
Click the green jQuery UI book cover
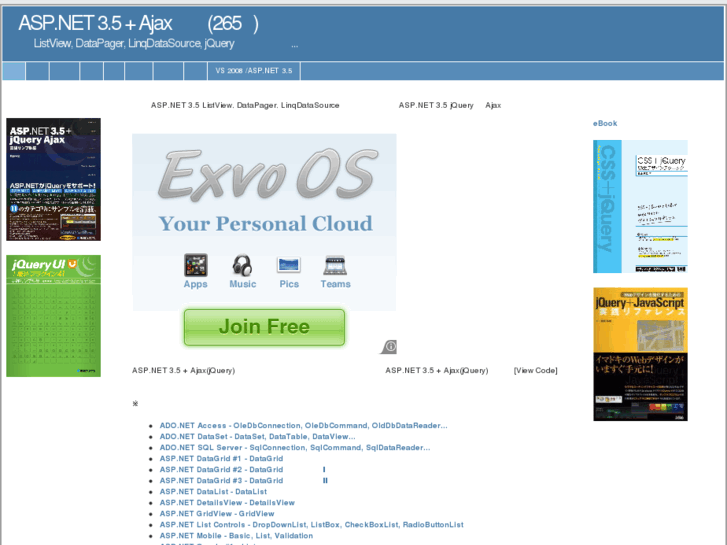53,316
